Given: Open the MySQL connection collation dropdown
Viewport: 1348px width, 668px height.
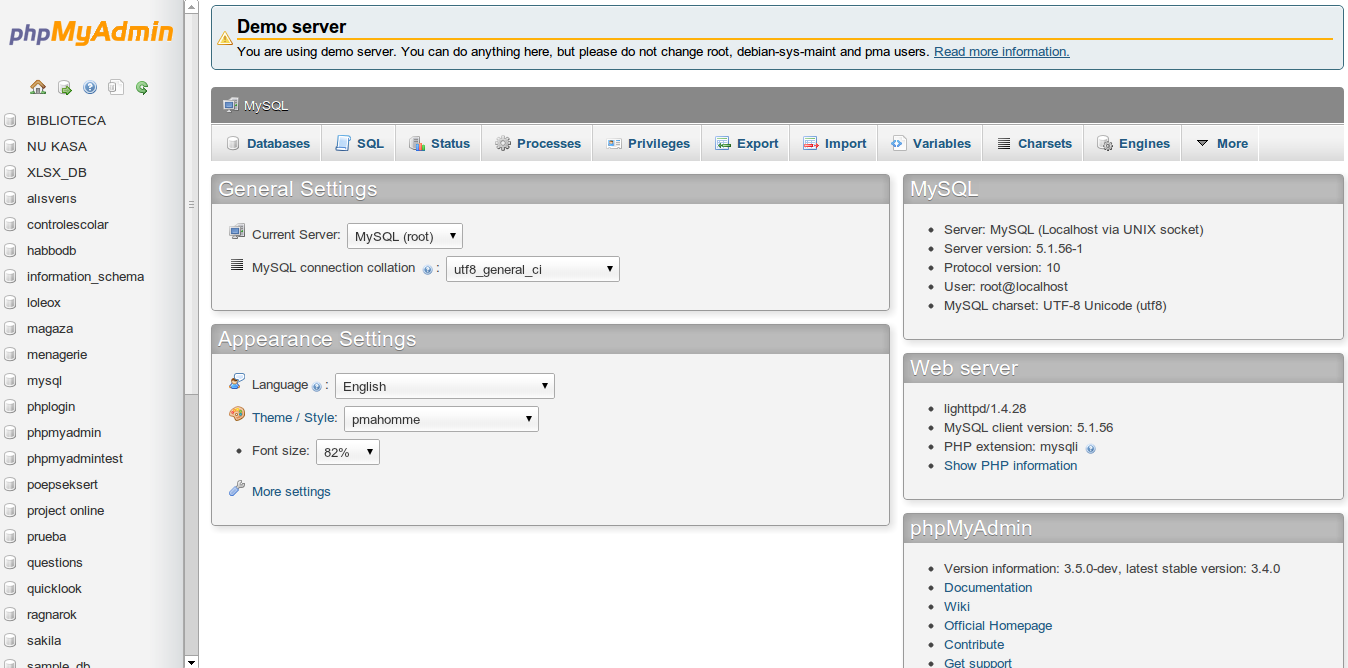Looking at the screenshot, I should (533, 269).
